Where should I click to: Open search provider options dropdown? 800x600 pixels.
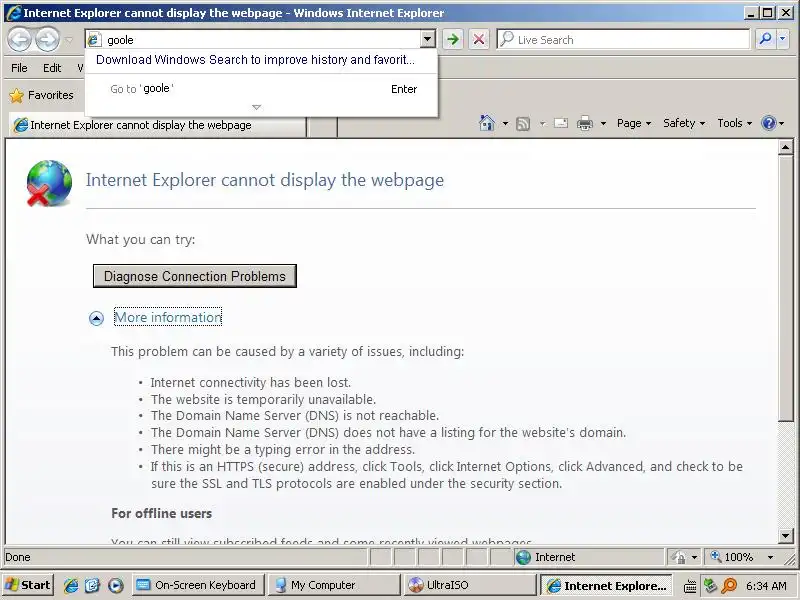783,39
